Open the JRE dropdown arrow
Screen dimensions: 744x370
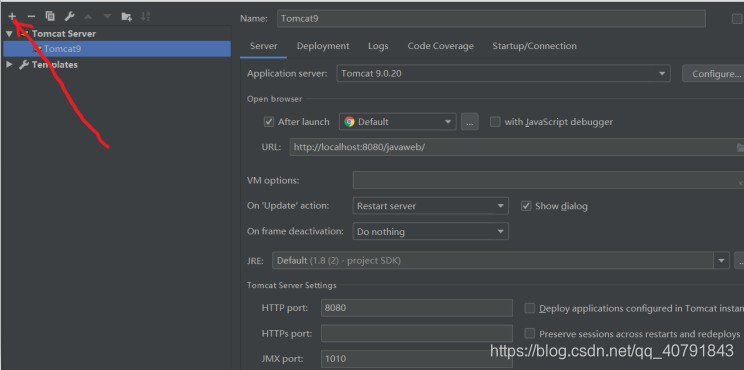[722, 260]
